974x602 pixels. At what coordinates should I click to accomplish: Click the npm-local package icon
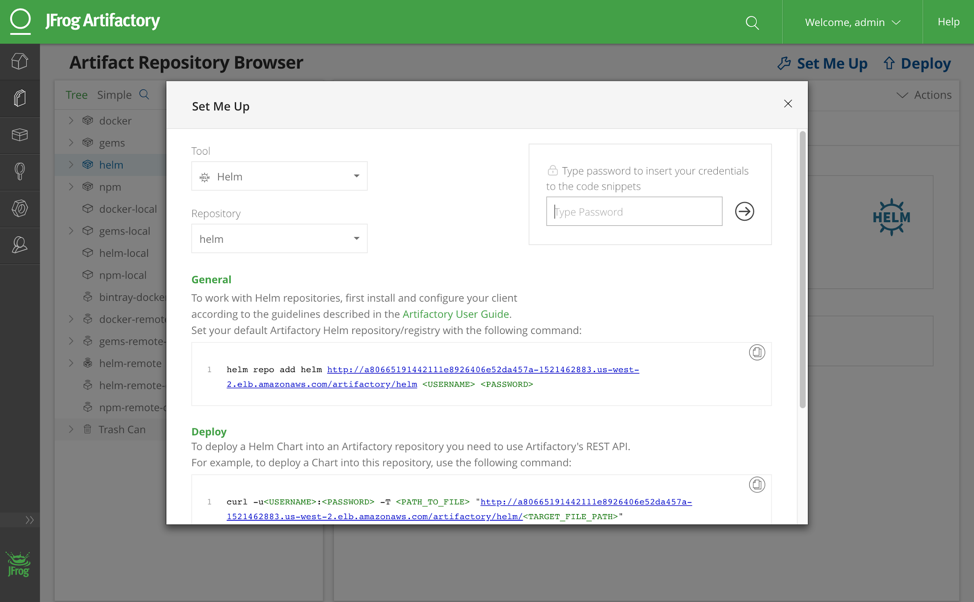pos(88,275)
